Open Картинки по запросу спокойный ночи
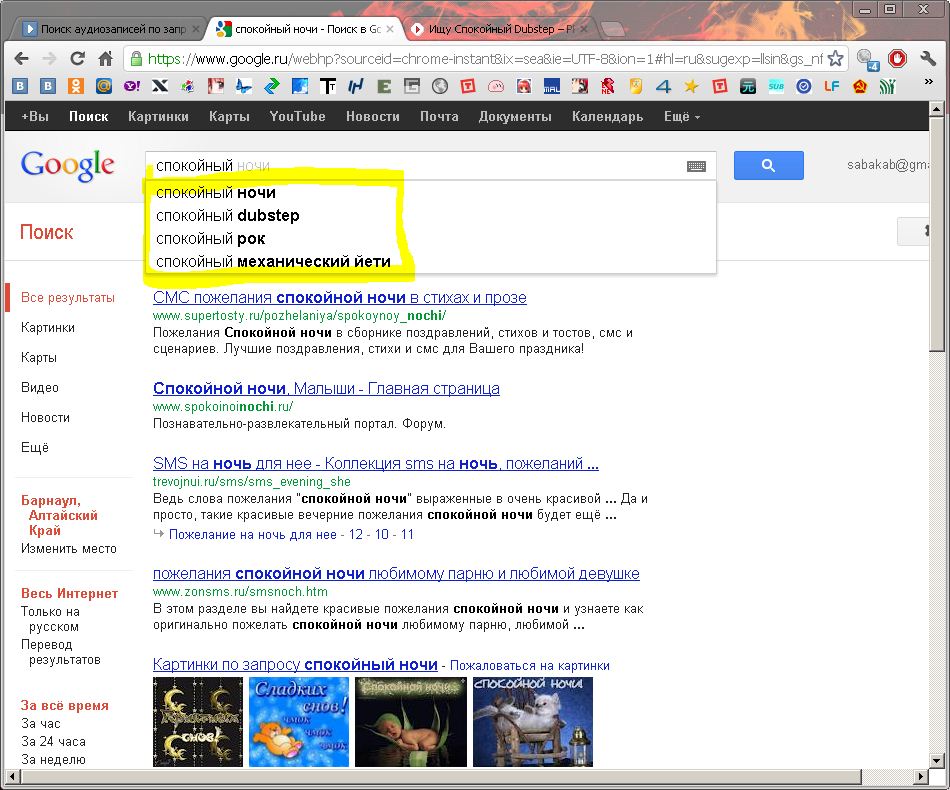 point(295,665)
